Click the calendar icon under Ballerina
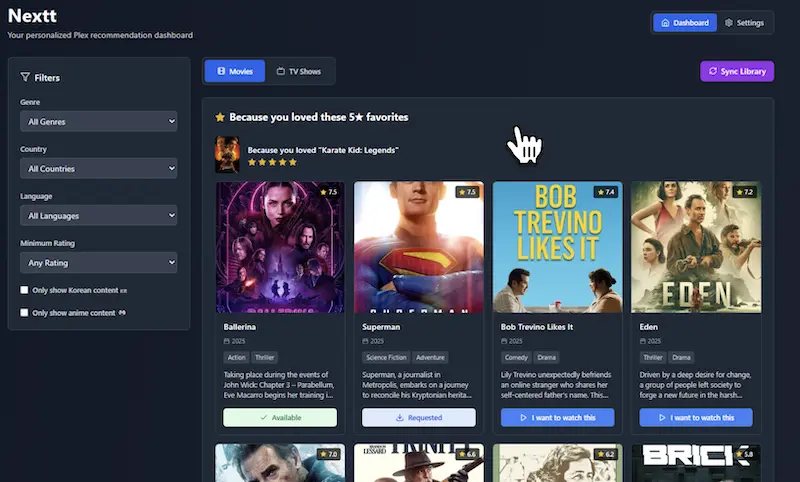Viewport: 800px width, 482px height. [x=227, y=341]
